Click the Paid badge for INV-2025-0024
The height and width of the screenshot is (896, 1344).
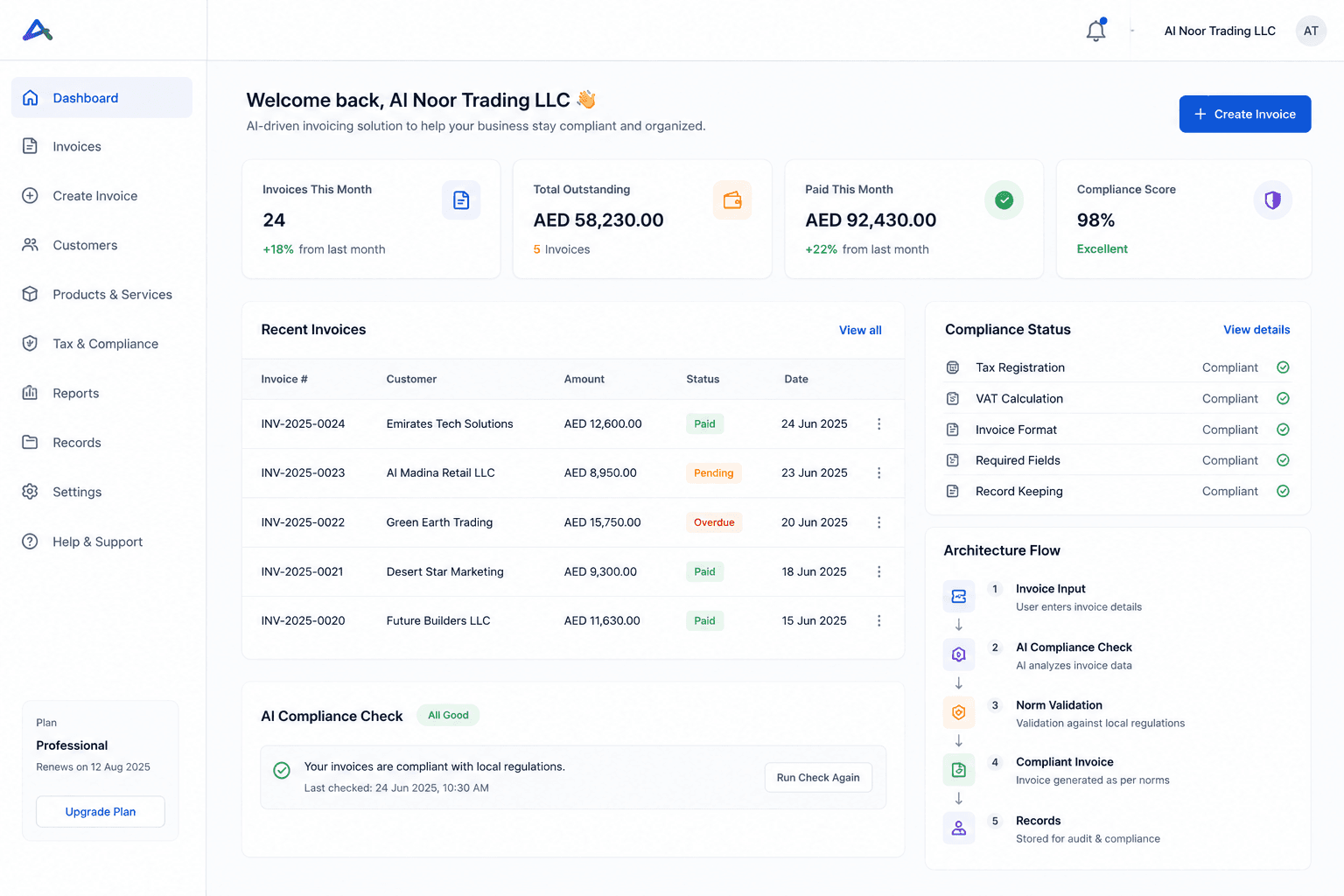pos(704,423)
